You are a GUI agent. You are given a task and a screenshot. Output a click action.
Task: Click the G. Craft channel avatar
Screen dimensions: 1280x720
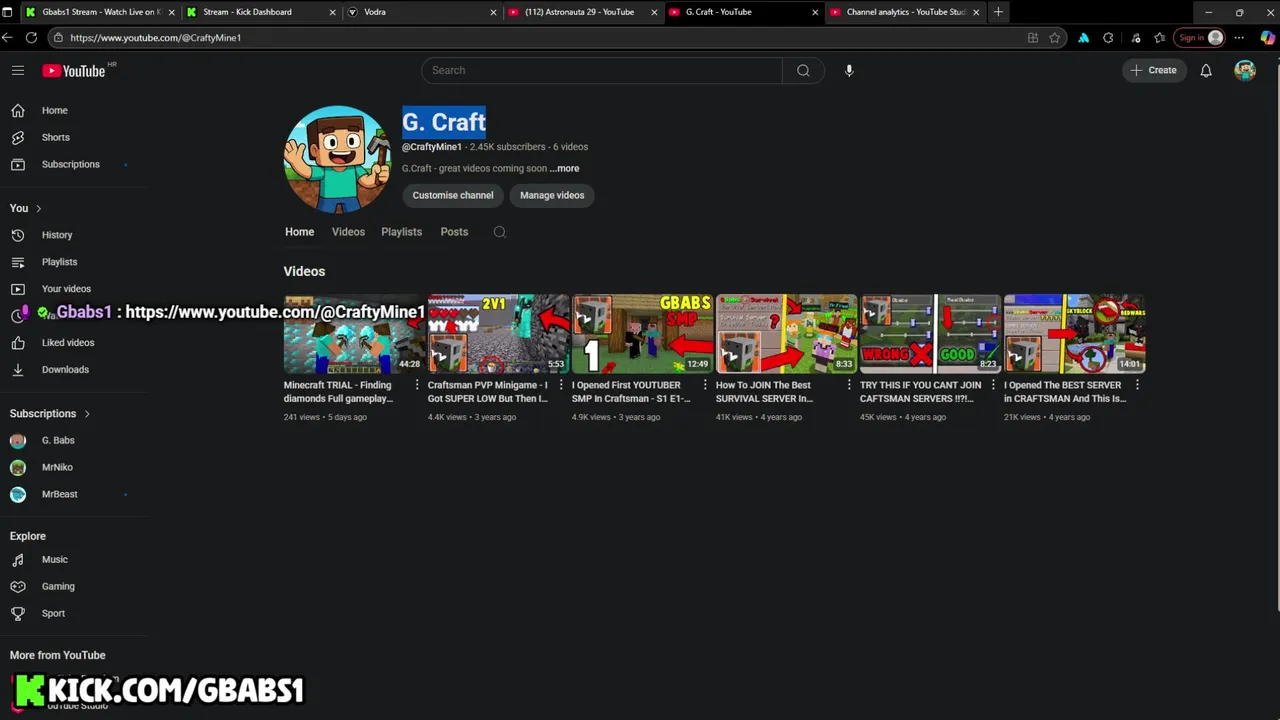(337, 159)
